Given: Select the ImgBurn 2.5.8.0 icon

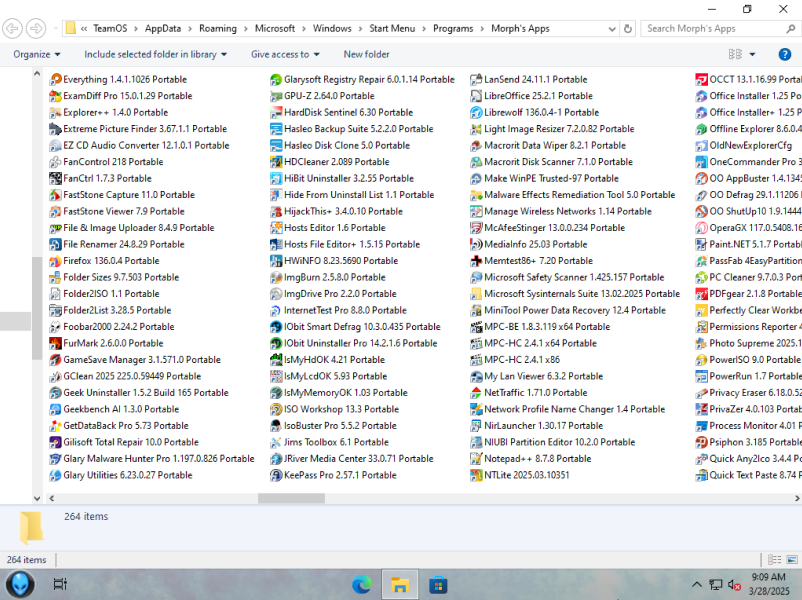Looking at the screenshot, I should point(276,277).
